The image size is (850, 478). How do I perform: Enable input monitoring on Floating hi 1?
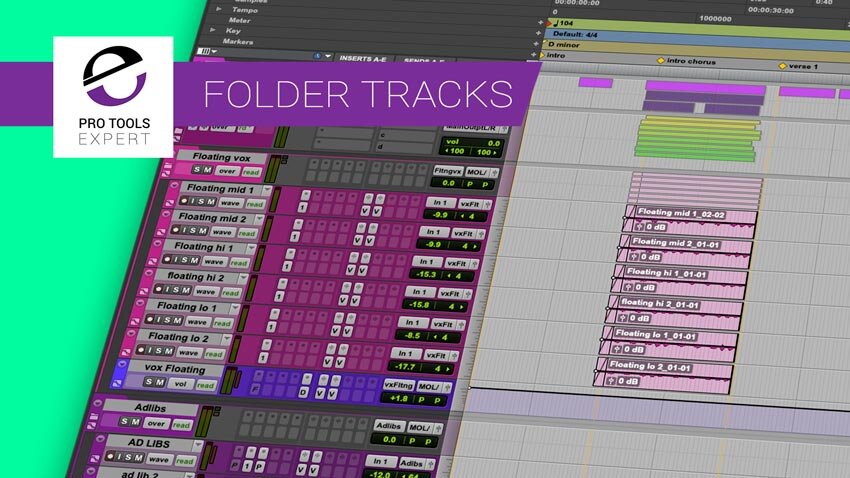(x=176, y=260)
